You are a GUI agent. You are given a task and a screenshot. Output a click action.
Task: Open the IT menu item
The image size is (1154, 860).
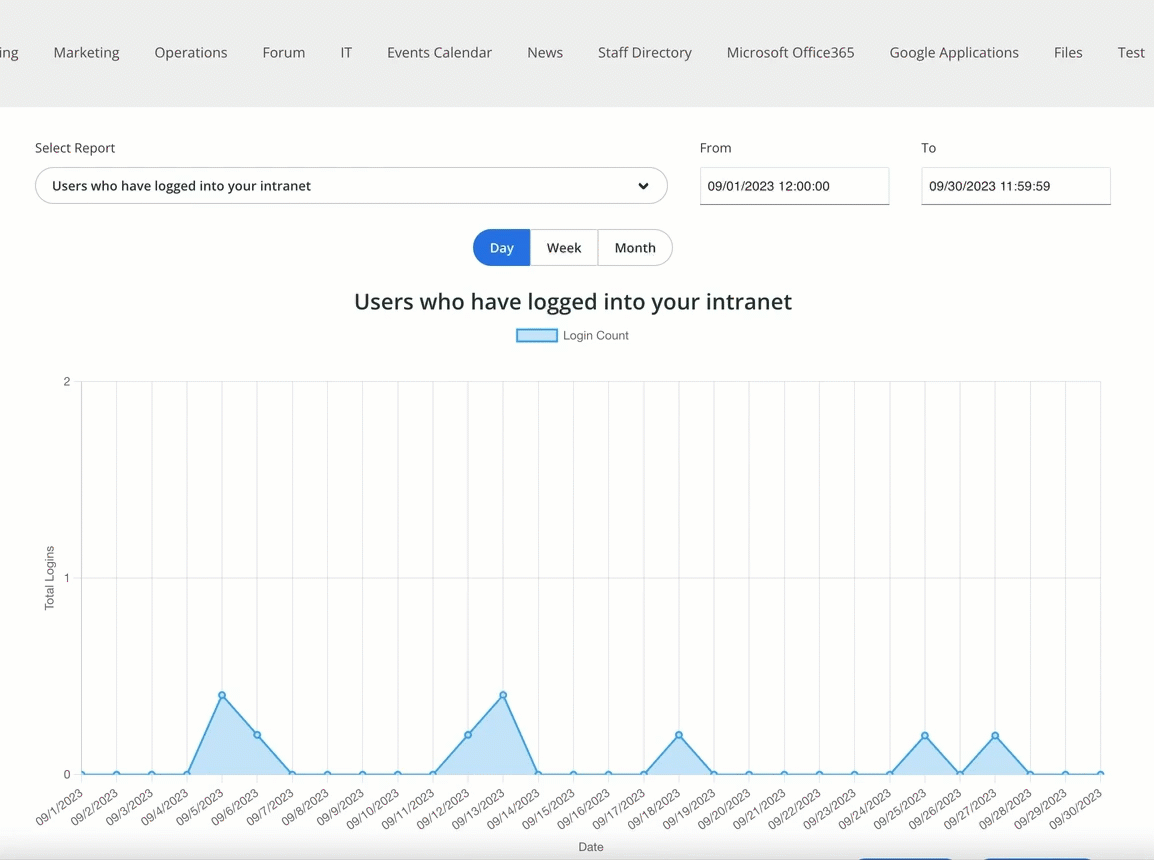[346, 52]
